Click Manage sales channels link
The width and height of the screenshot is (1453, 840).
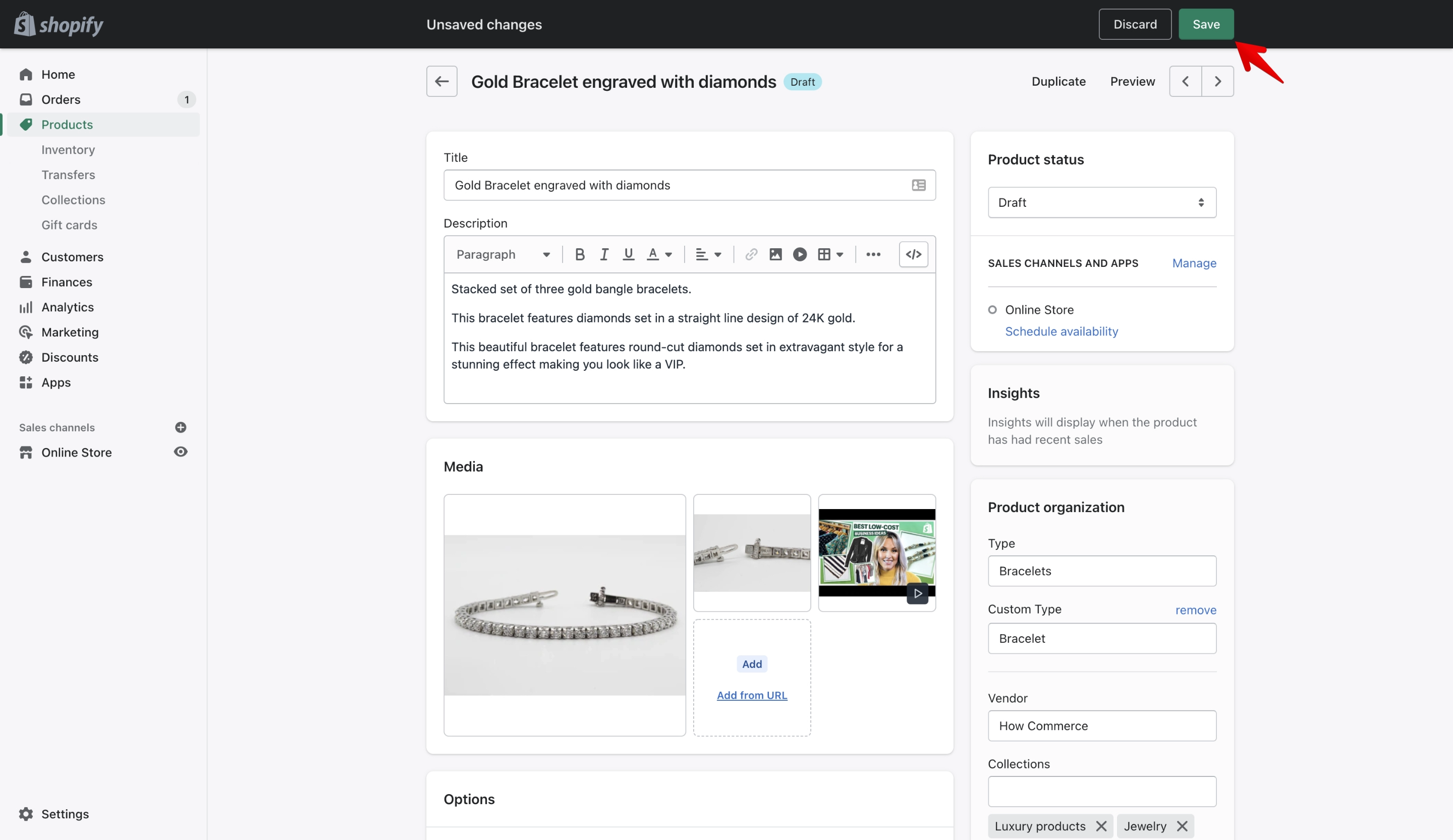[x=1194, y=263]
